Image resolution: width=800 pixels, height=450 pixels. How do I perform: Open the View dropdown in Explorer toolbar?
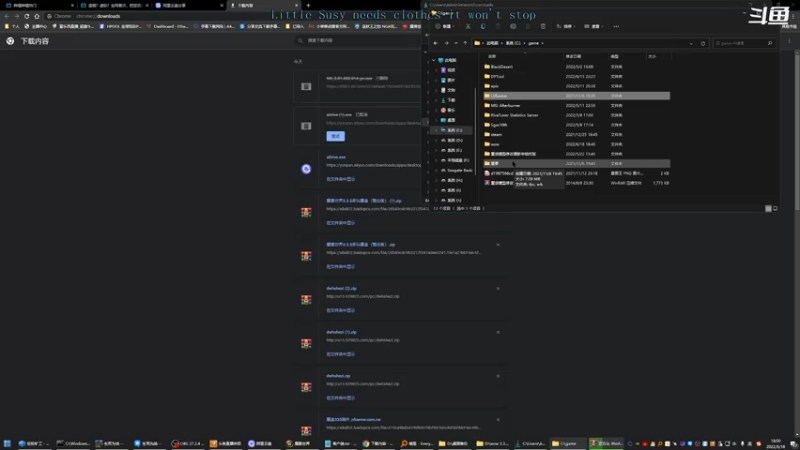[x=594, y=26]
